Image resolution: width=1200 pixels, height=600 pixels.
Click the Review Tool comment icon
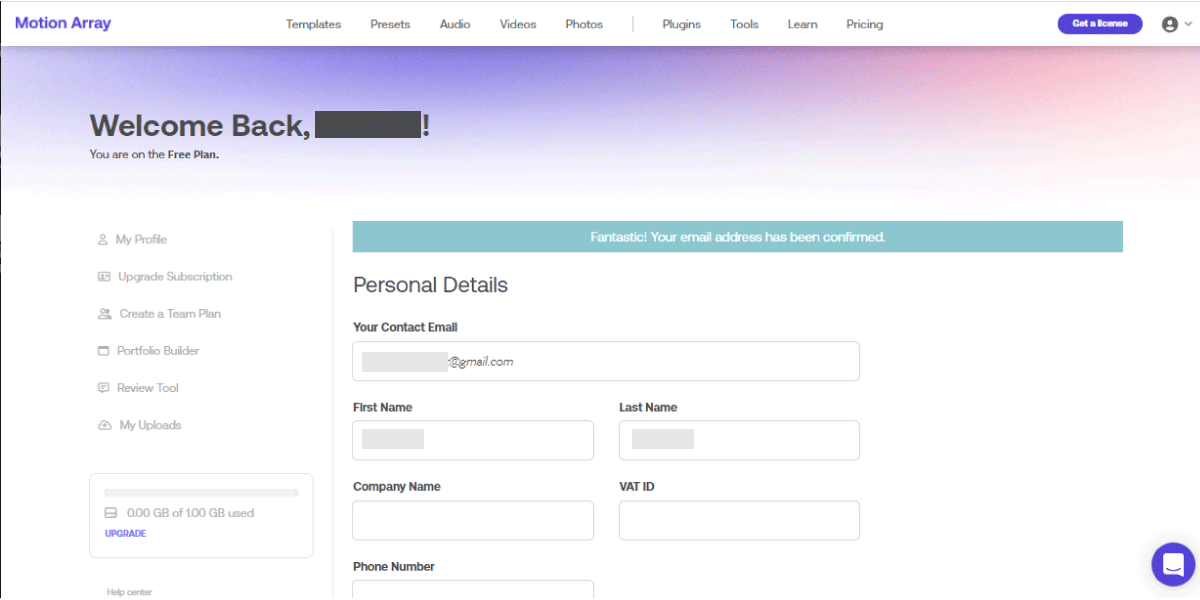103,388
